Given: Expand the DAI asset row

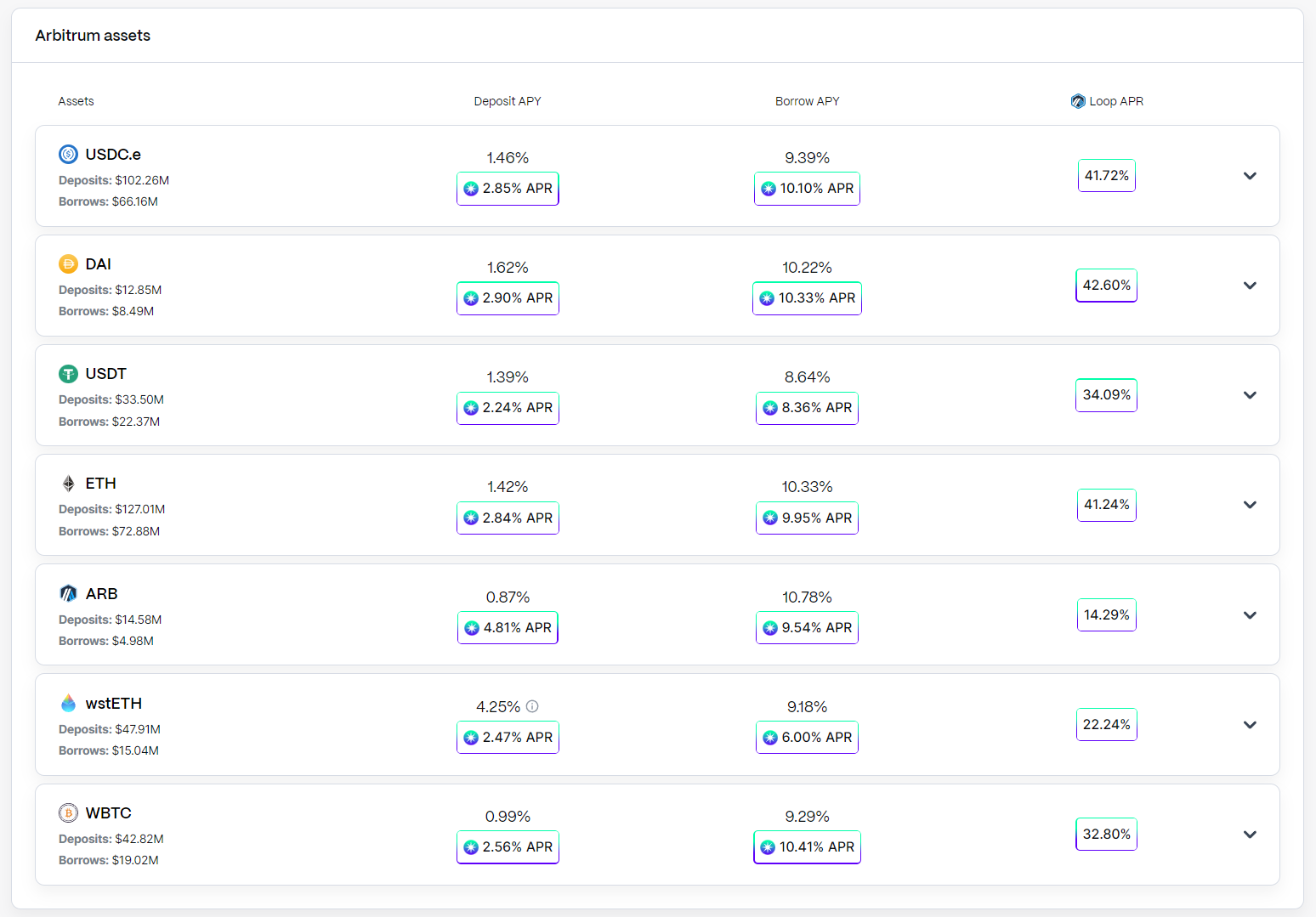Looking at the screenshot, I should click(x=1250, y=286).
